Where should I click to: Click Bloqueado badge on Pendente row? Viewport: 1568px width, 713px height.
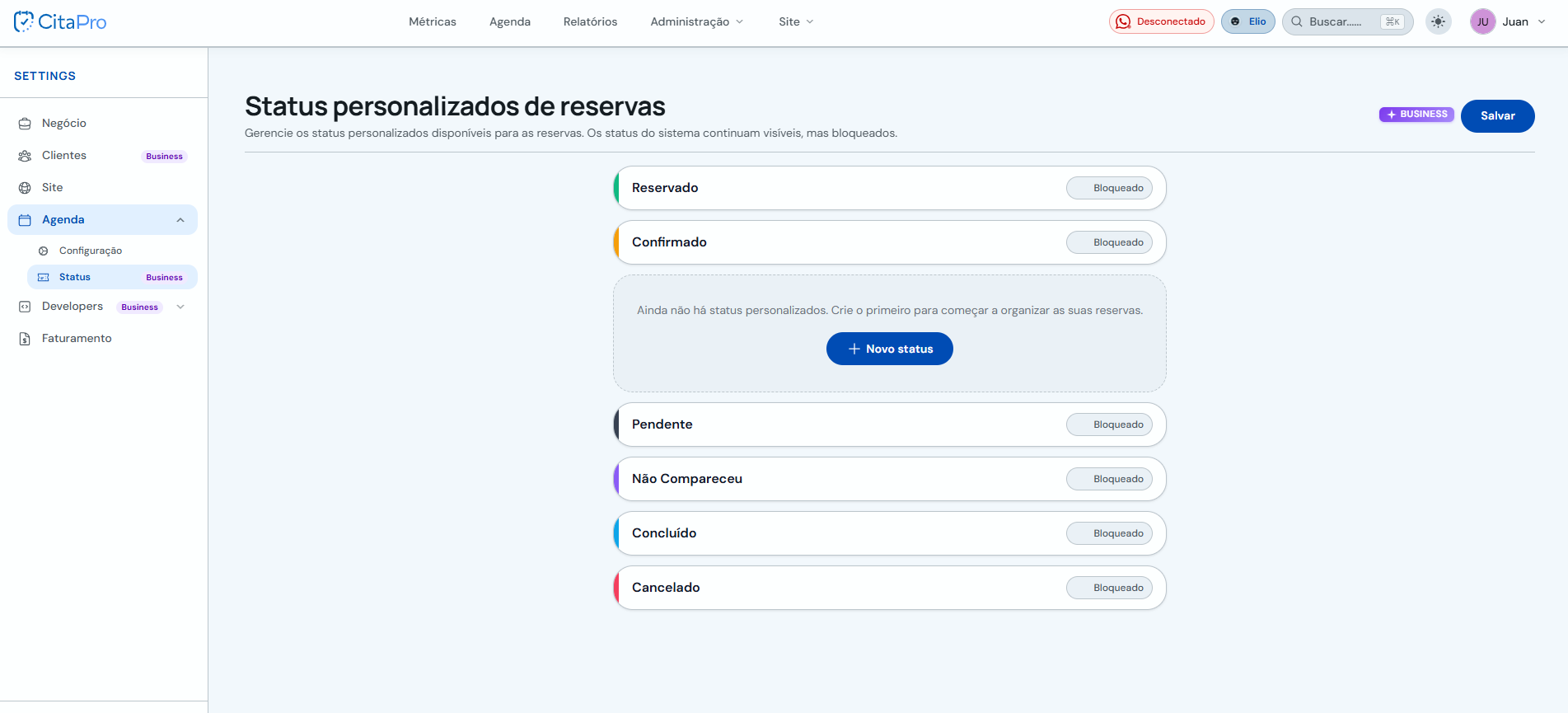coord(1109,425)
